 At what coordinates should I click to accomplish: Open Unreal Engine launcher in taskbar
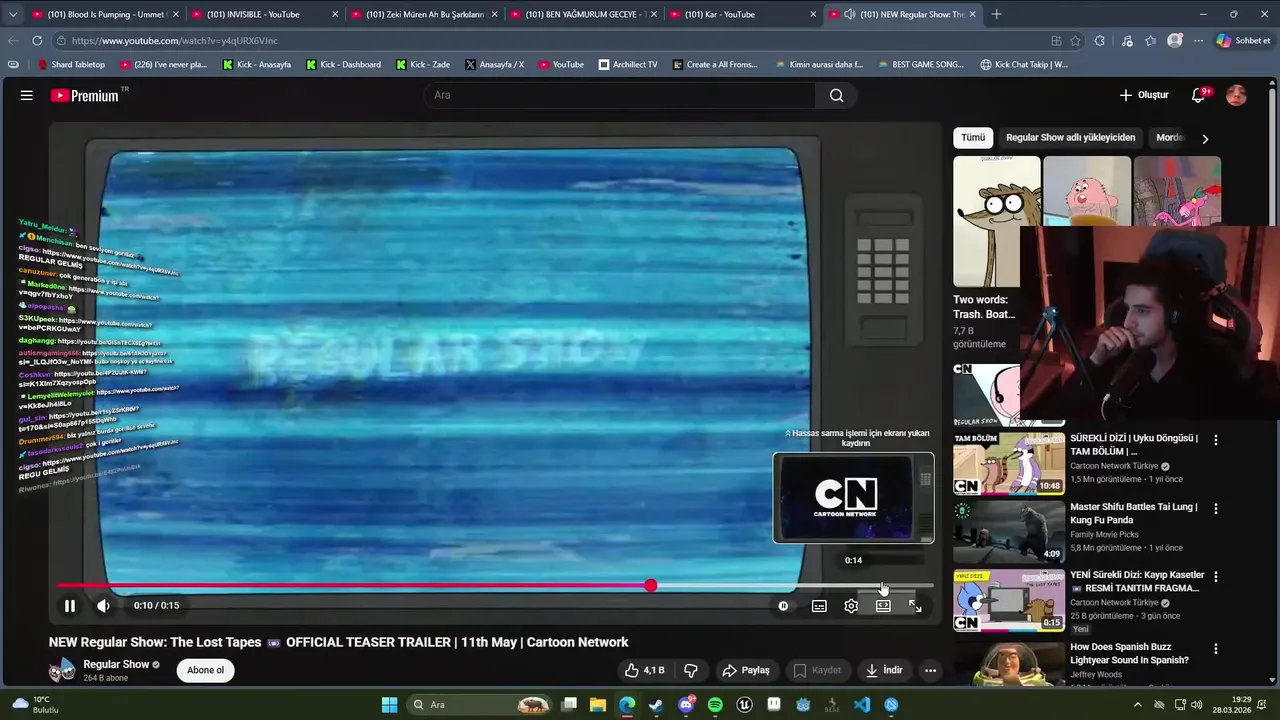pos(744,705)
